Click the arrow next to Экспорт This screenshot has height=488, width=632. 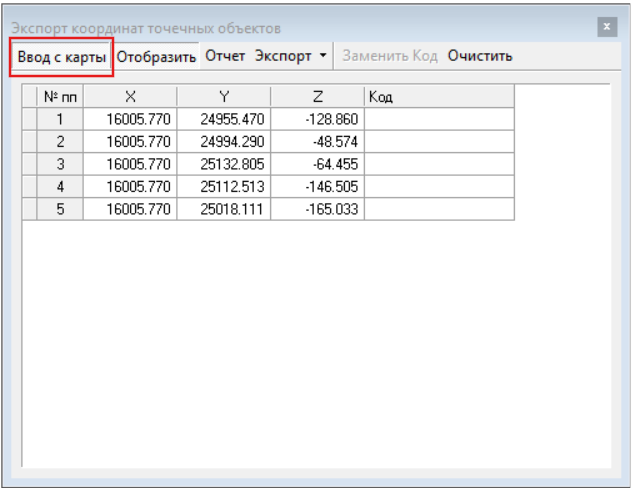tap(323, 56)
